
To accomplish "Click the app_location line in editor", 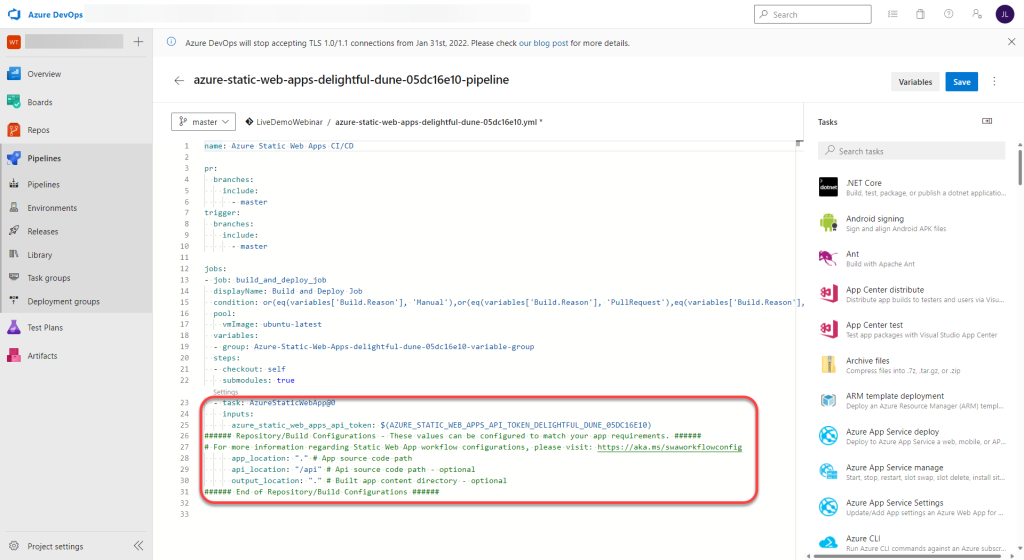I will click(x=321, y=458).
